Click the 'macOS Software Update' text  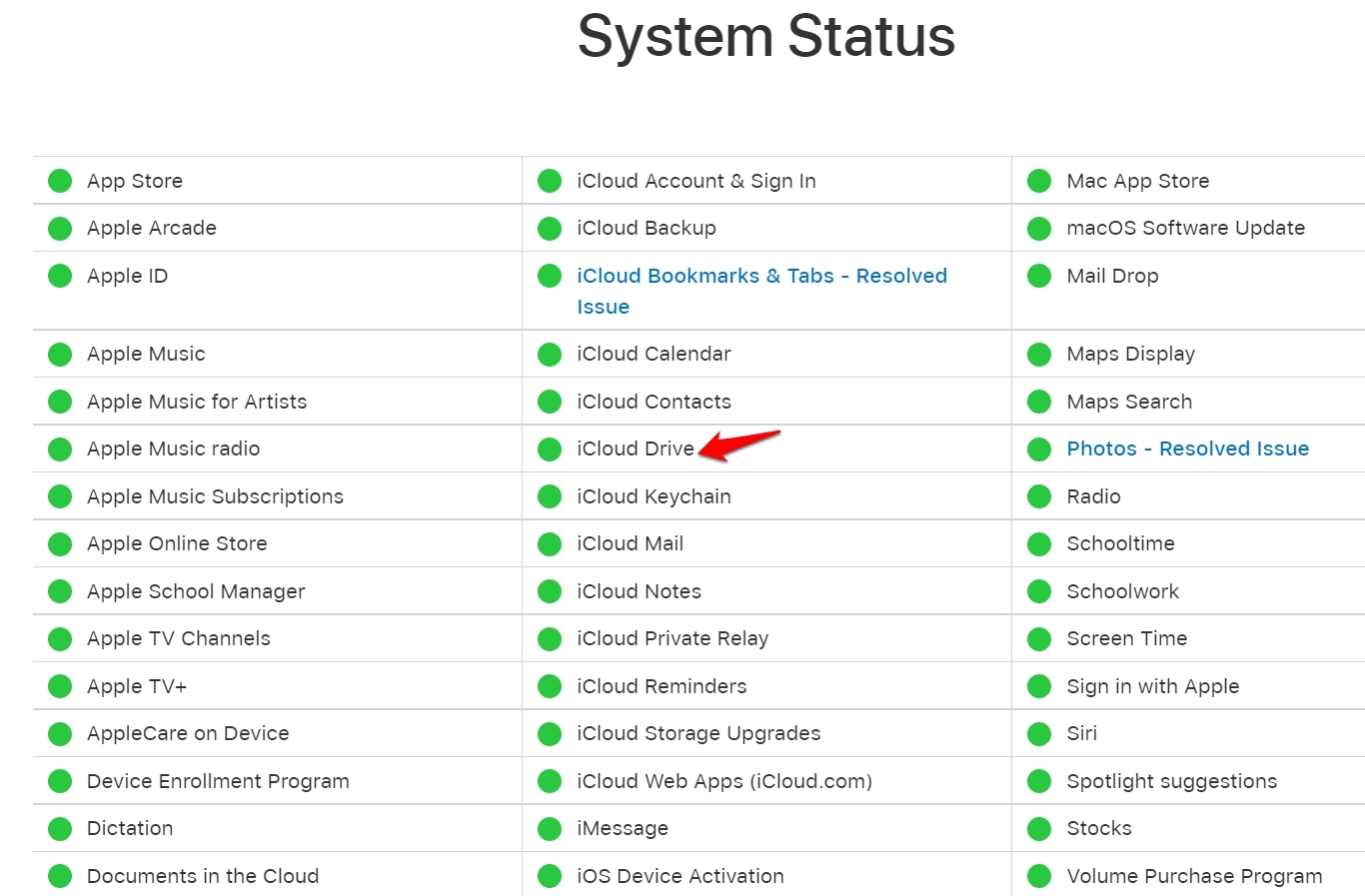1185,228
